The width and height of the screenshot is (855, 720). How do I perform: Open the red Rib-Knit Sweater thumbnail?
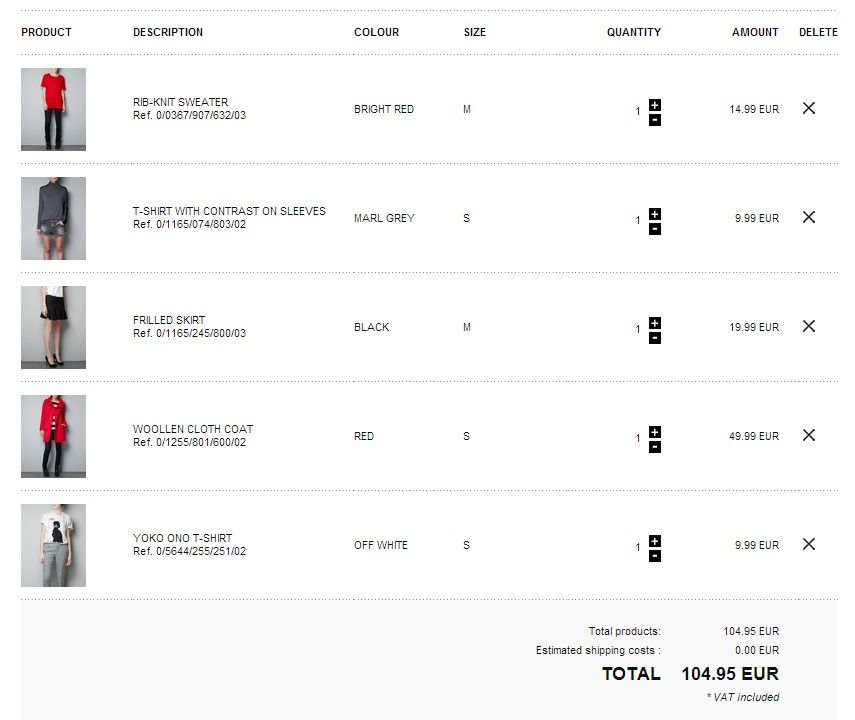pos(53,109)
